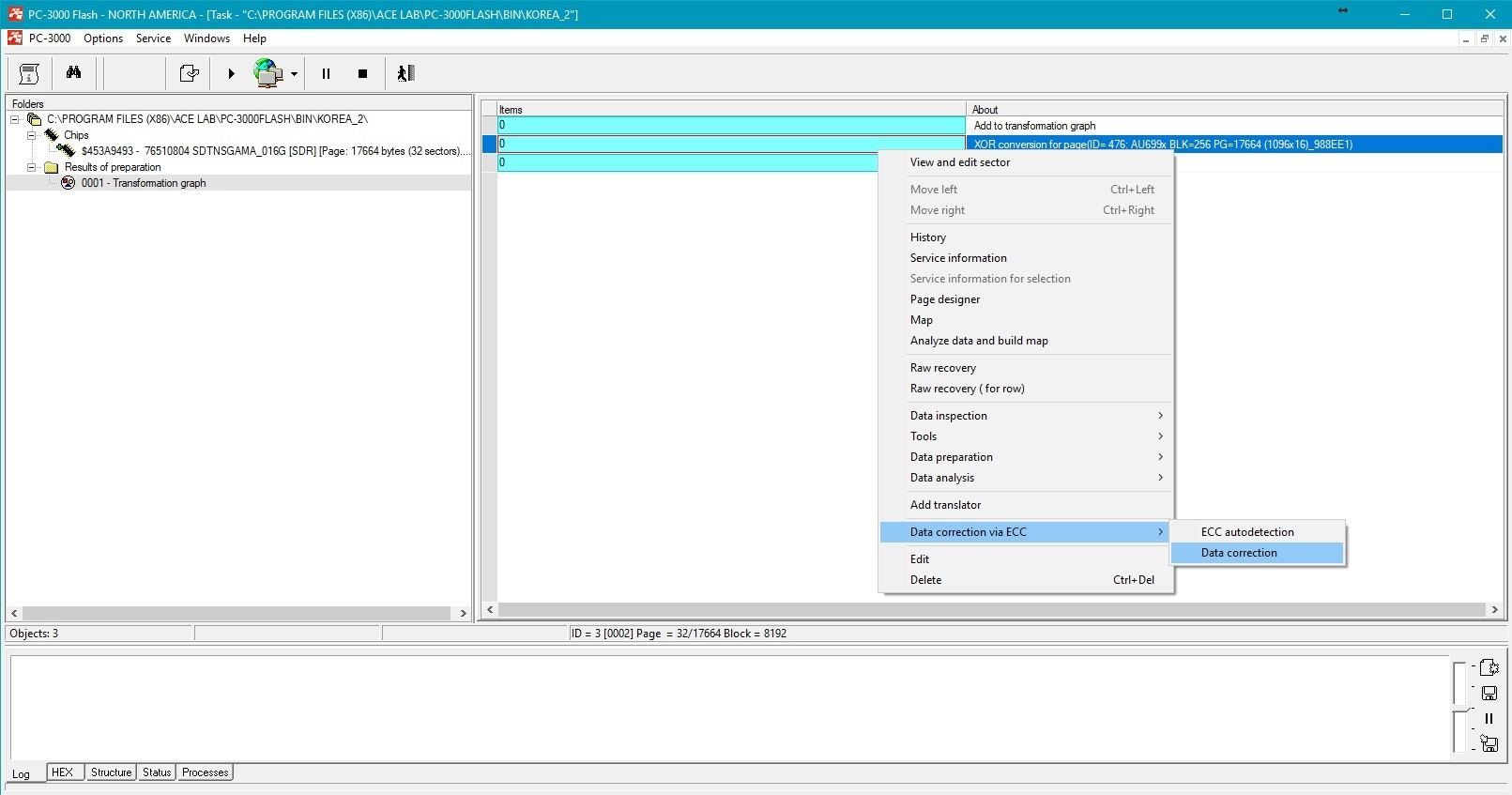This screenshot has width=1512, height=795.
Task: Click the Transformation graph node icon
Action: [68, 183]
